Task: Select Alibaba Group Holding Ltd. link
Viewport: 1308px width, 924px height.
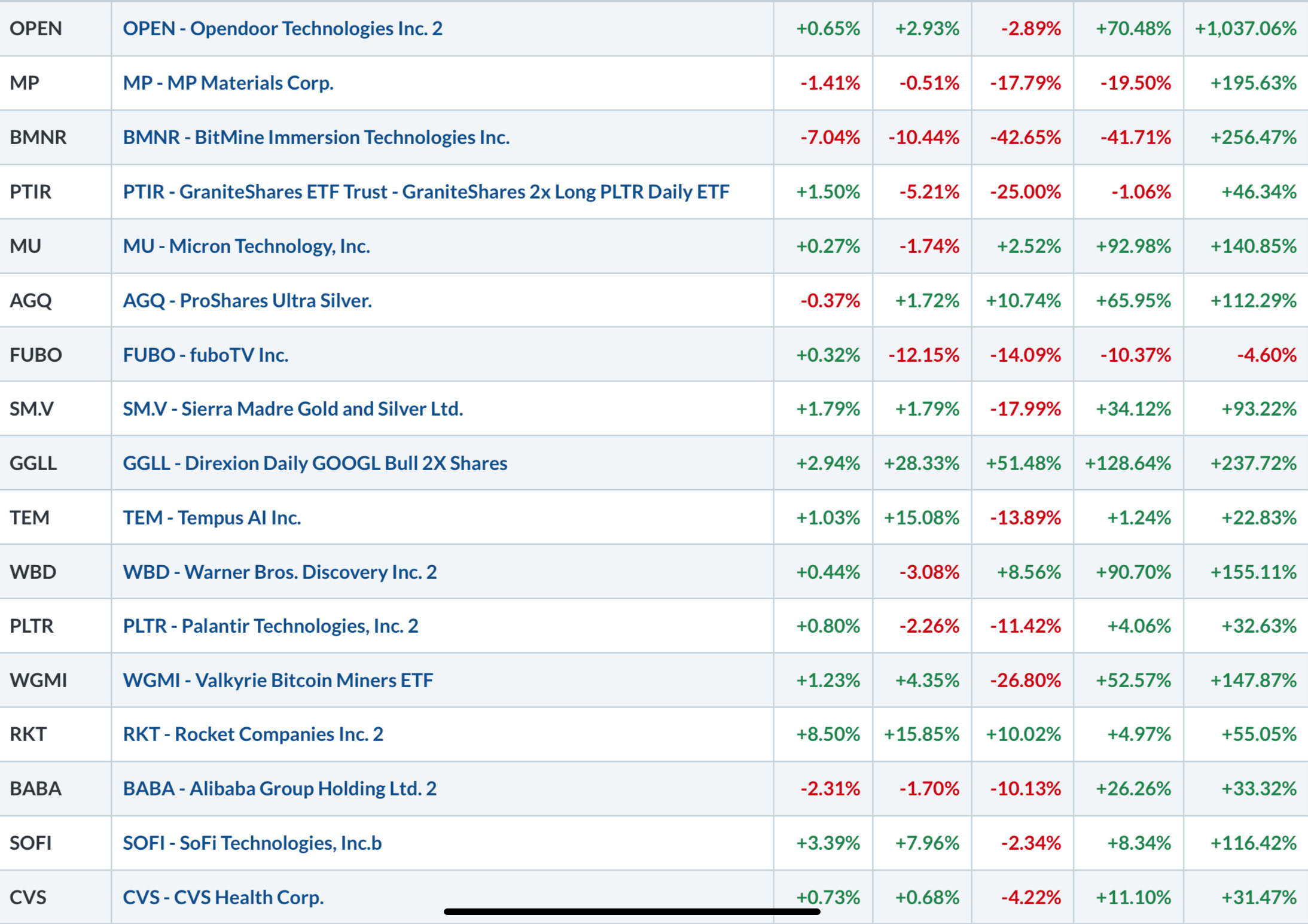Action: point(279,788)
